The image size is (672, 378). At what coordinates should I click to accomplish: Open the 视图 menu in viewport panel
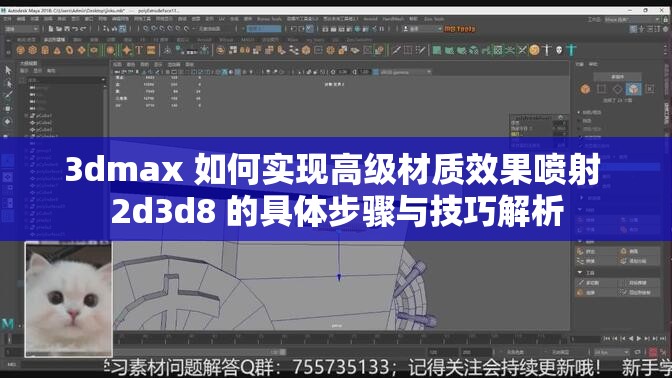pyautogui.click(x=117, y=64)
